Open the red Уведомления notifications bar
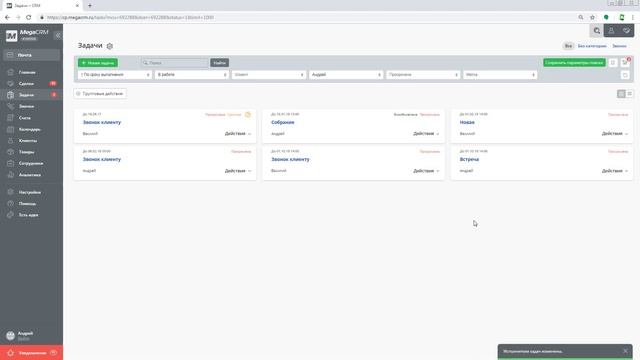640x360 pixels. pyautogui.click(x=31, y=353)
